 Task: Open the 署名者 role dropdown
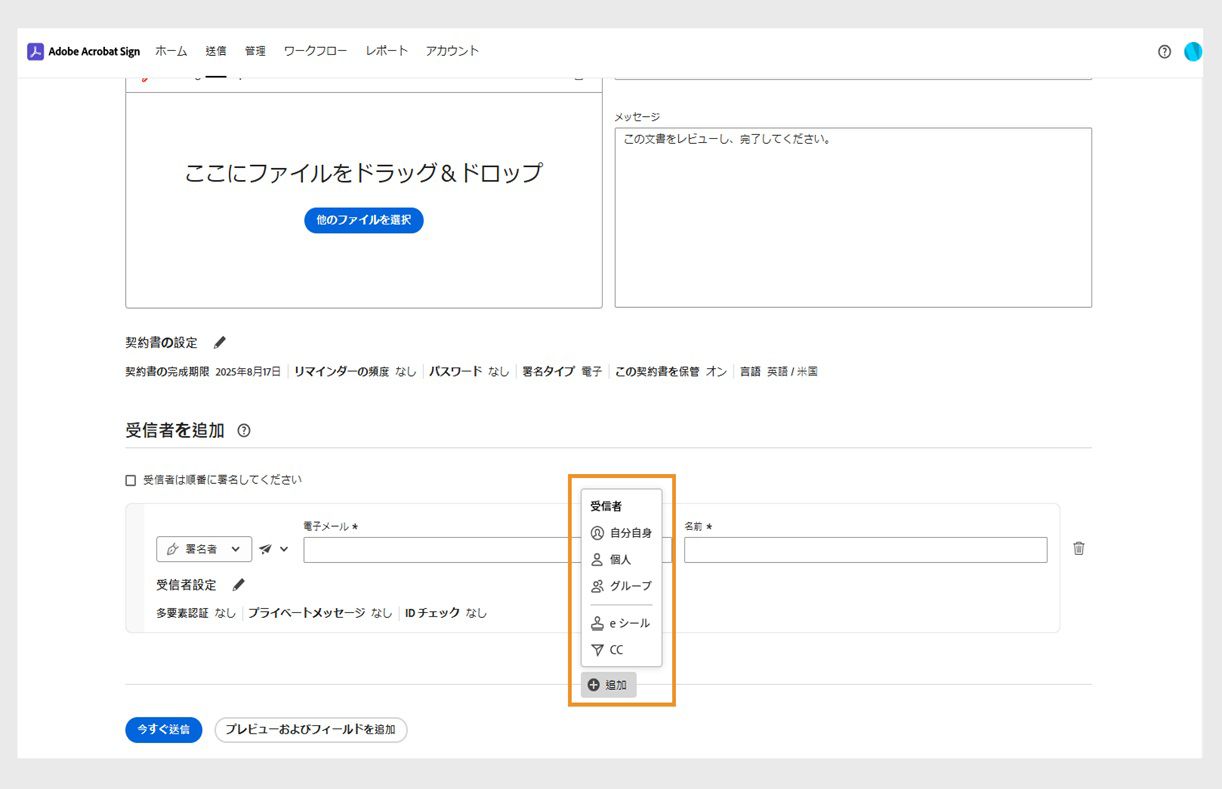click(203, 548)
